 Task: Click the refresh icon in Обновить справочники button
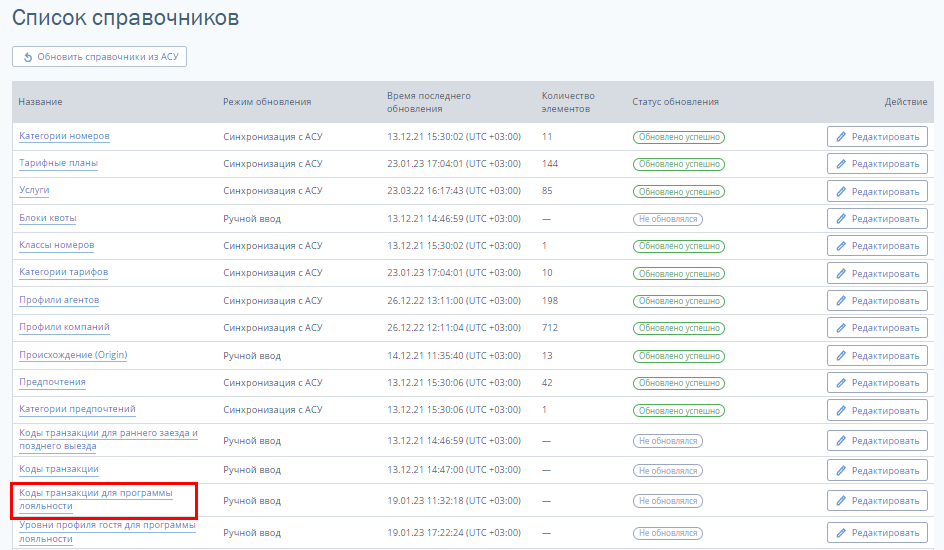27,57
